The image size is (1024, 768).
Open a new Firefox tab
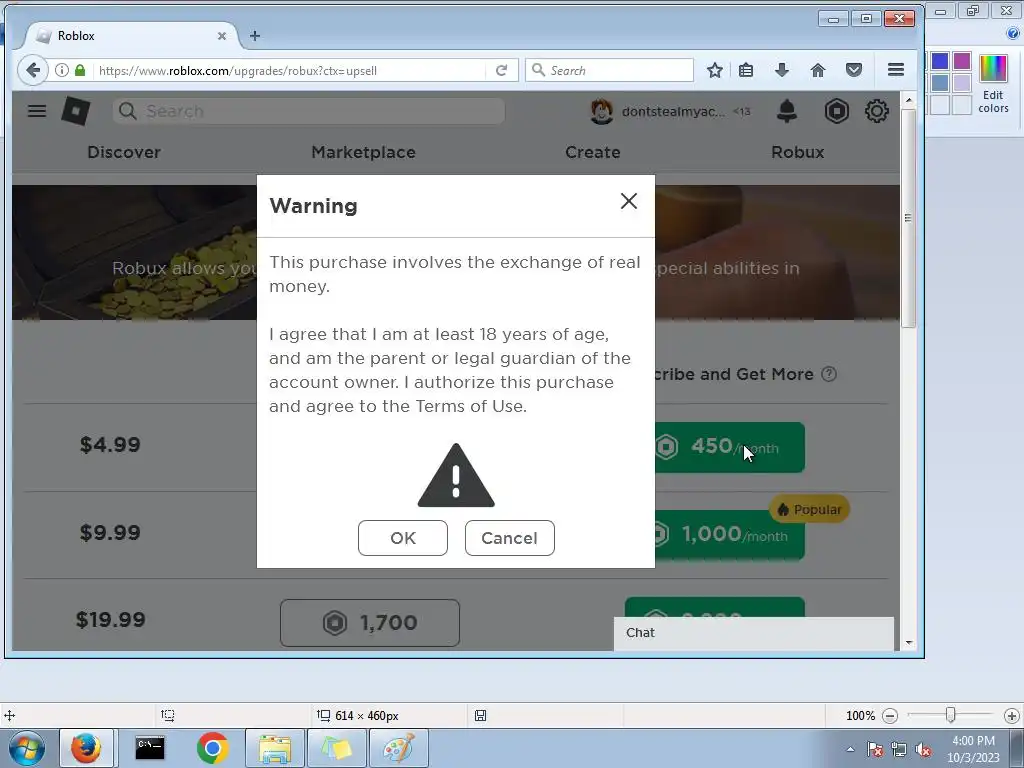coord(255,36)
